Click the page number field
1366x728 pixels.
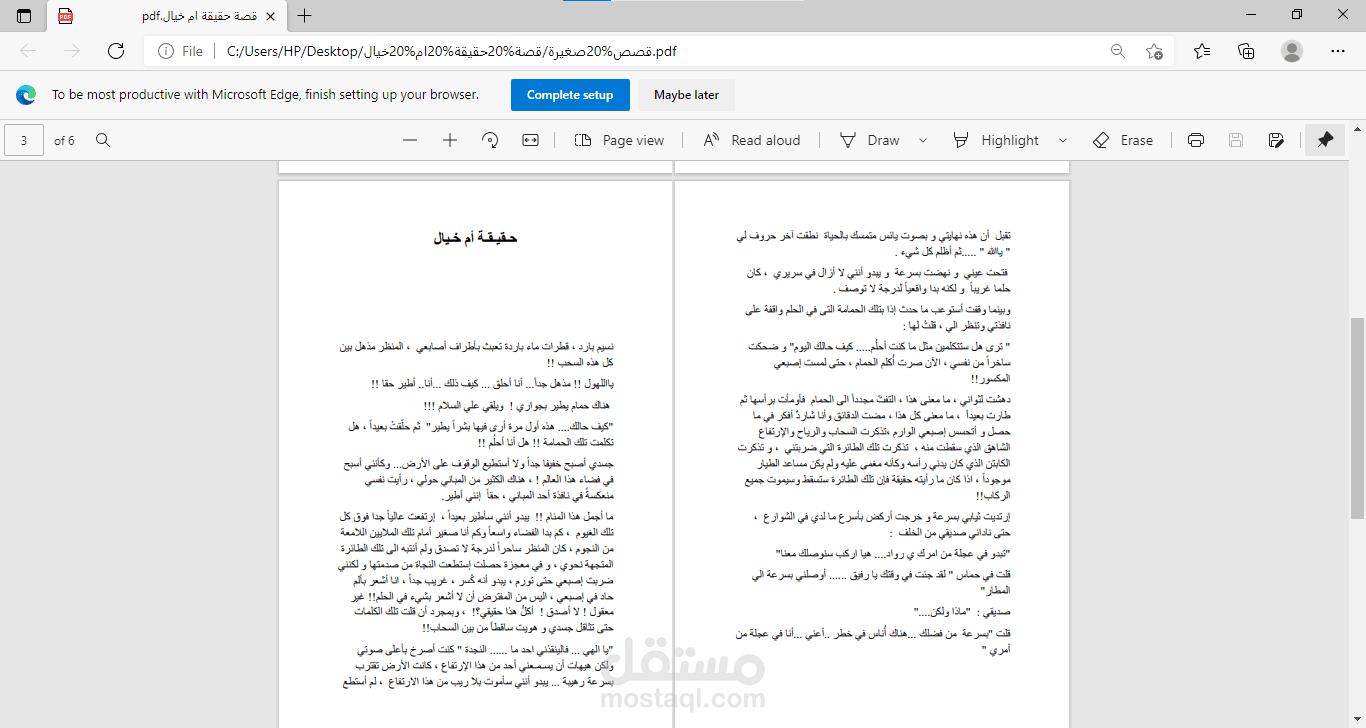[x=24, y=140]
